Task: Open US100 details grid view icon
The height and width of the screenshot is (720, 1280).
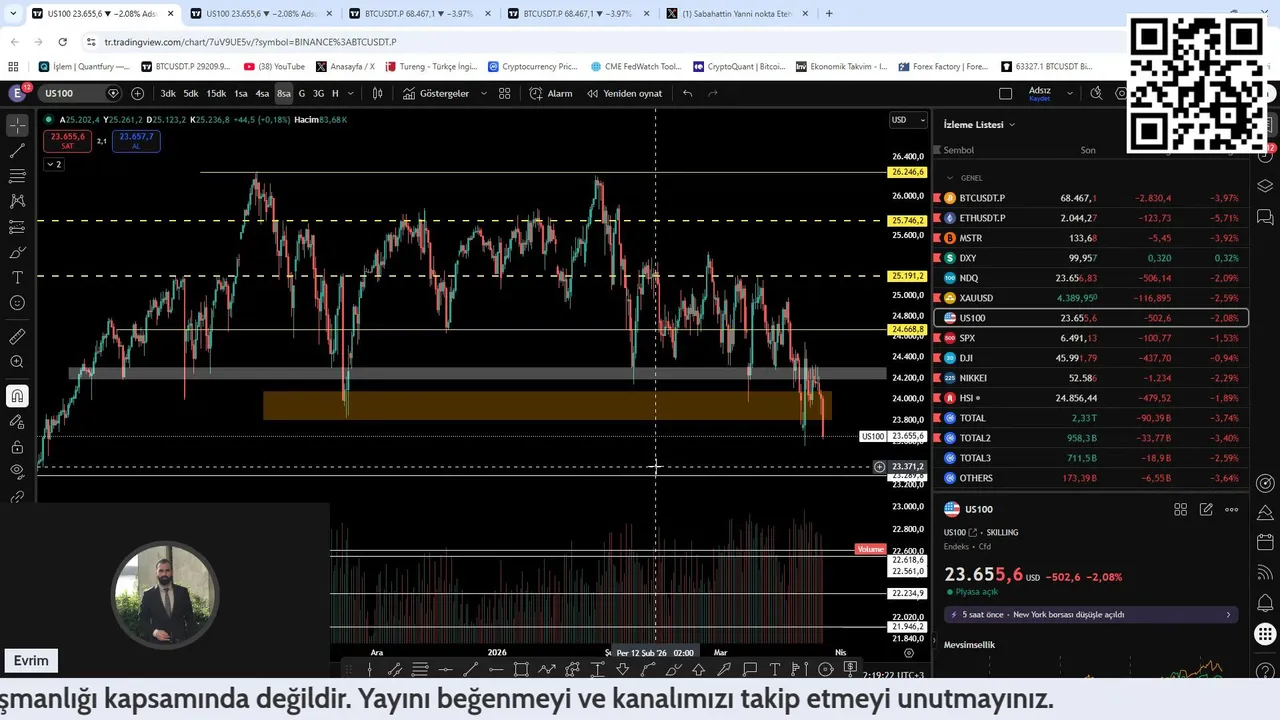Action: [x=1180, y=509]
